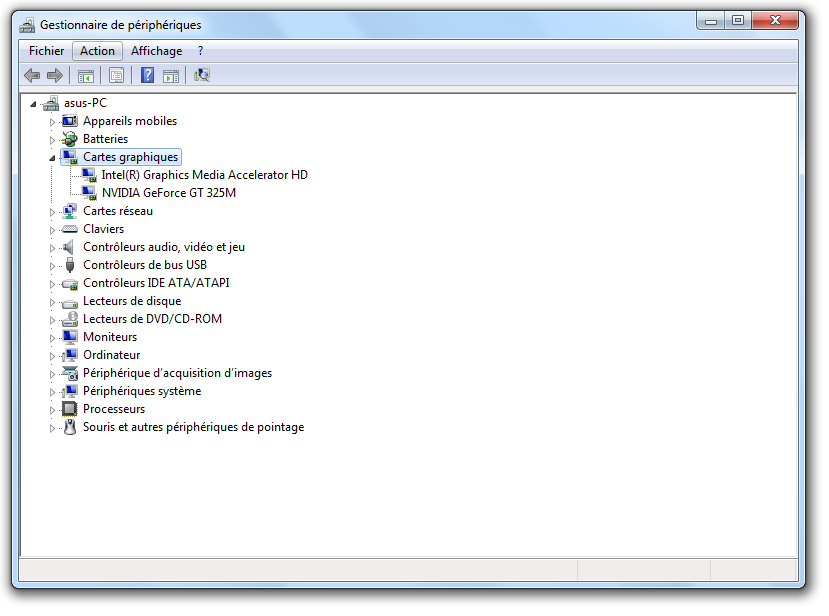
Task: Expand Périphérique d'acquisition d'images node
Action: click(x=52, y=374)
